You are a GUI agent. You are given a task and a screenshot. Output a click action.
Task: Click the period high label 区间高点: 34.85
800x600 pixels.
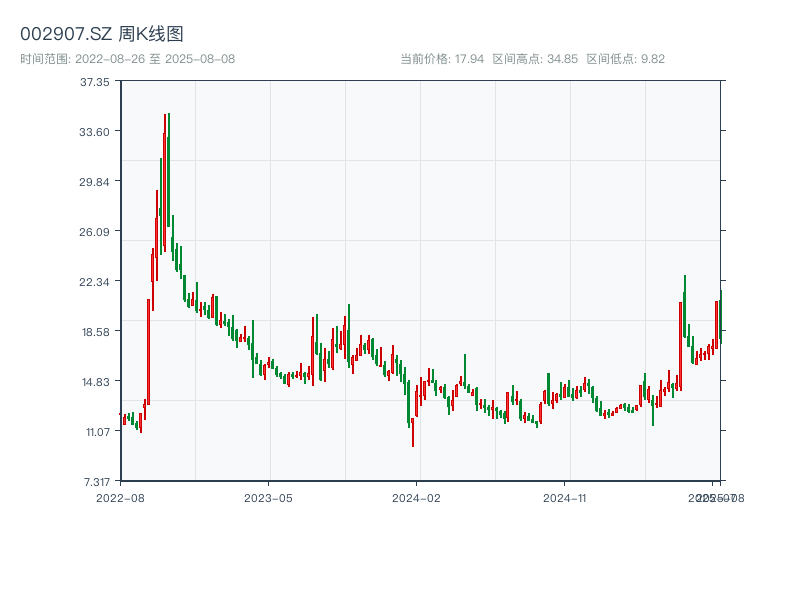(535, 59)
